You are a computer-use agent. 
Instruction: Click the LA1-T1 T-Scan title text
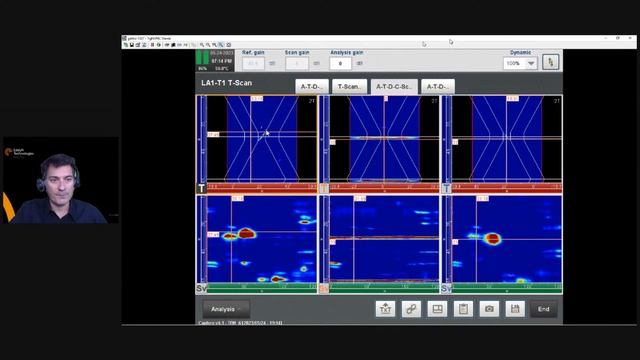click(227, 83)
